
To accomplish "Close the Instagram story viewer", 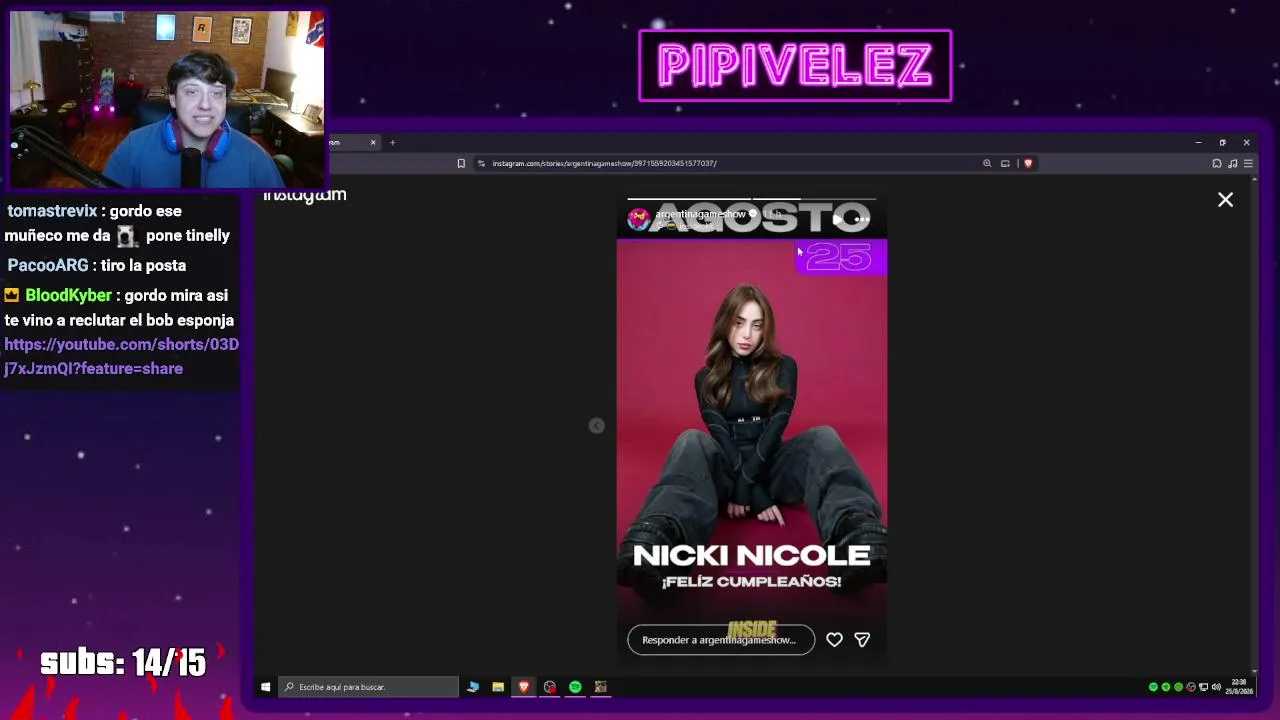I will pyautogui.click(x=1225, y=200).
